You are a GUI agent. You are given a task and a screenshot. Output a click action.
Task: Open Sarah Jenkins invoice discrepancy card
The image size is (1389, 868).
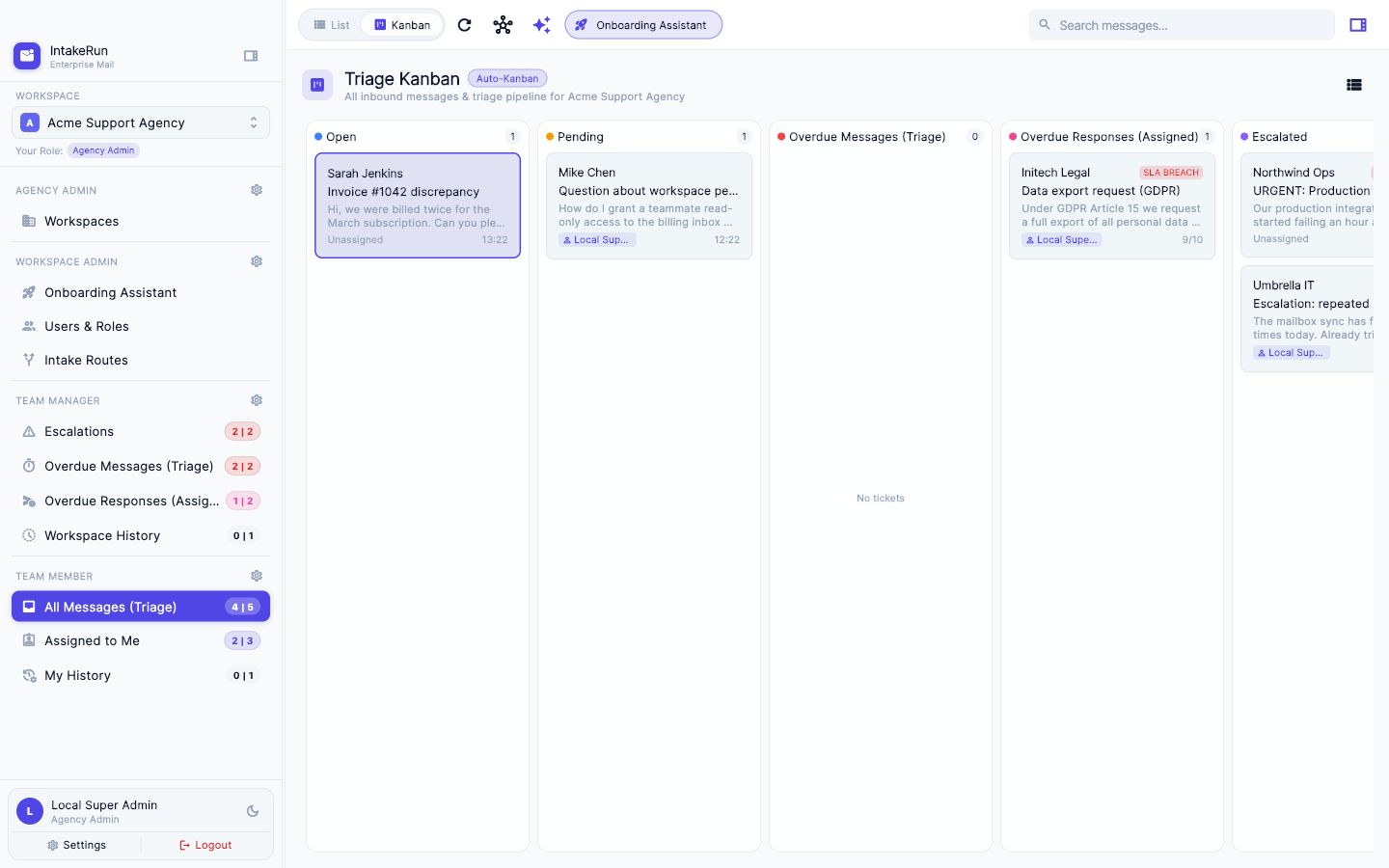(x=418, y=205)
